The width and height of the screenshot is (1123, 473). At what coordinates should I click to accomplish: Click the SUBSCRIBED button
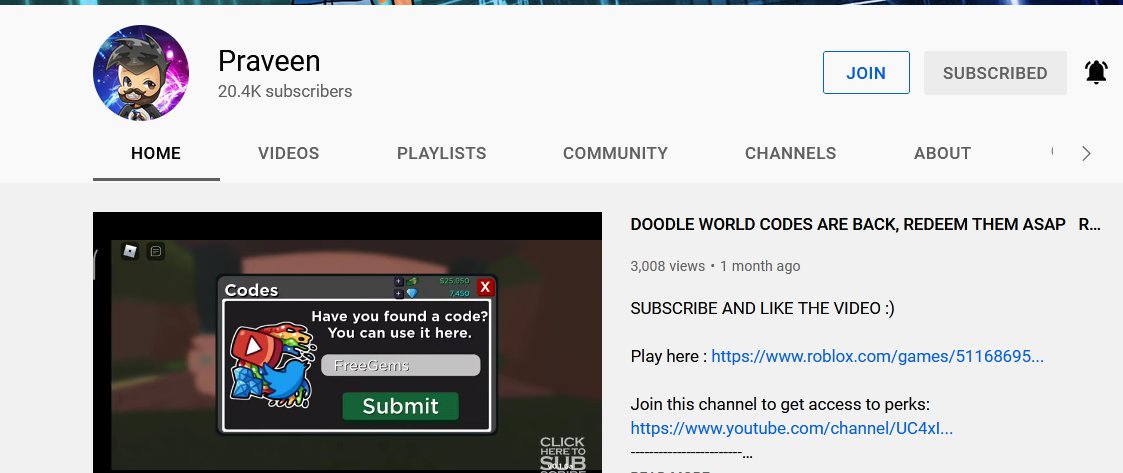tap(995, 72)
